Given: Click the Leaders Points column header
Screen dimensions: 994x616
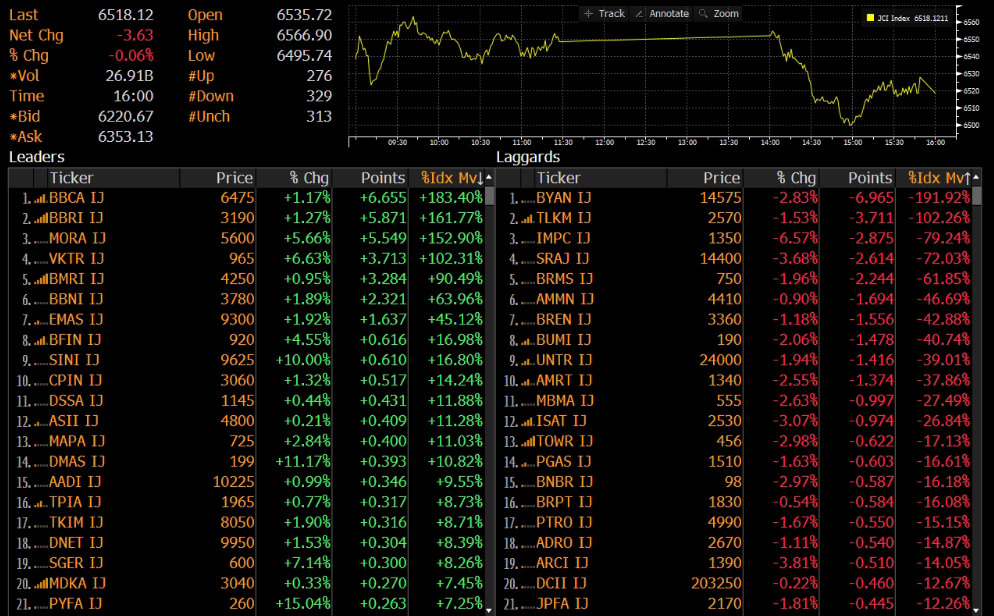Looking at the screenshot, I should coord(382,178).
